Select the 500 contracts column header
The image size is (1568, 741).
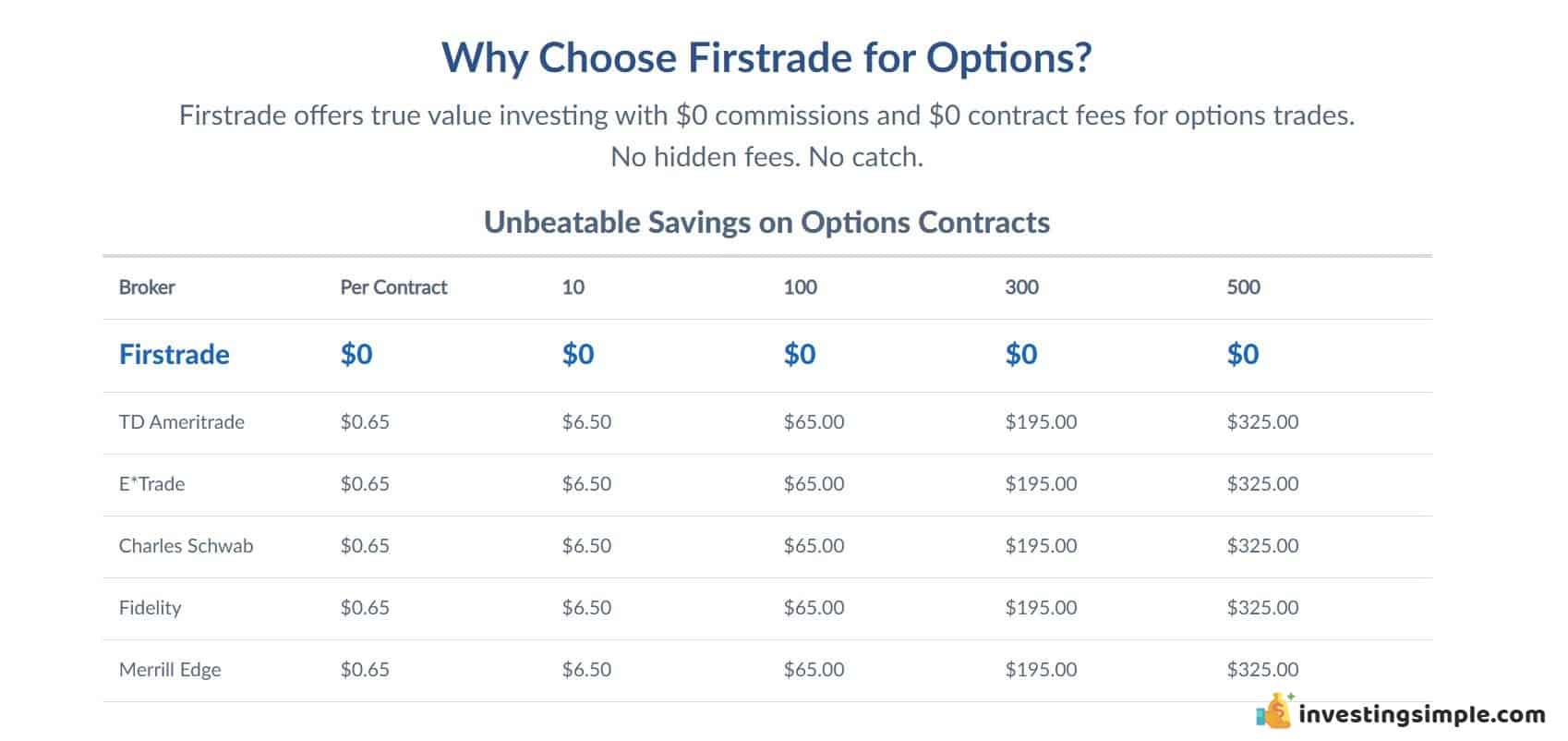coord(1243,287)
